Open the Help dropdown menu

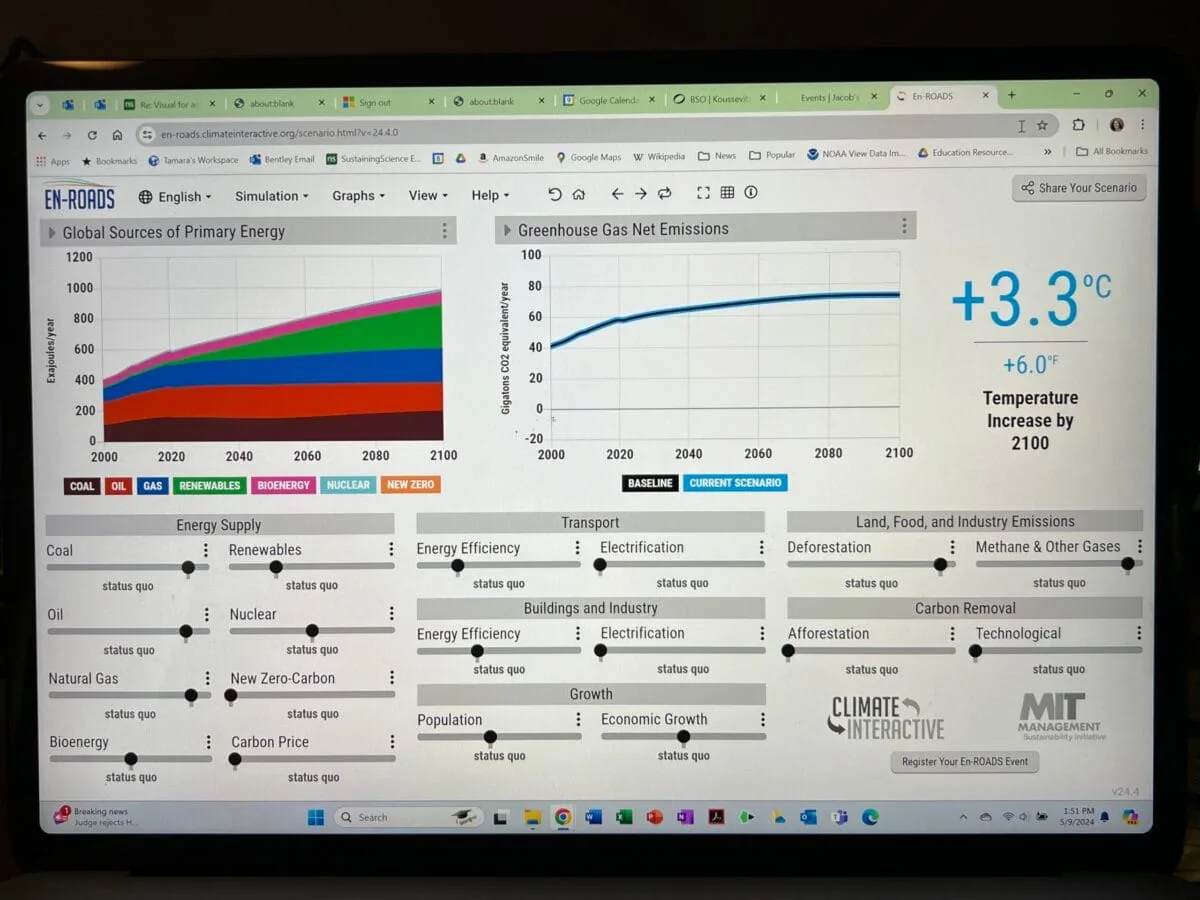pos(490,196)
